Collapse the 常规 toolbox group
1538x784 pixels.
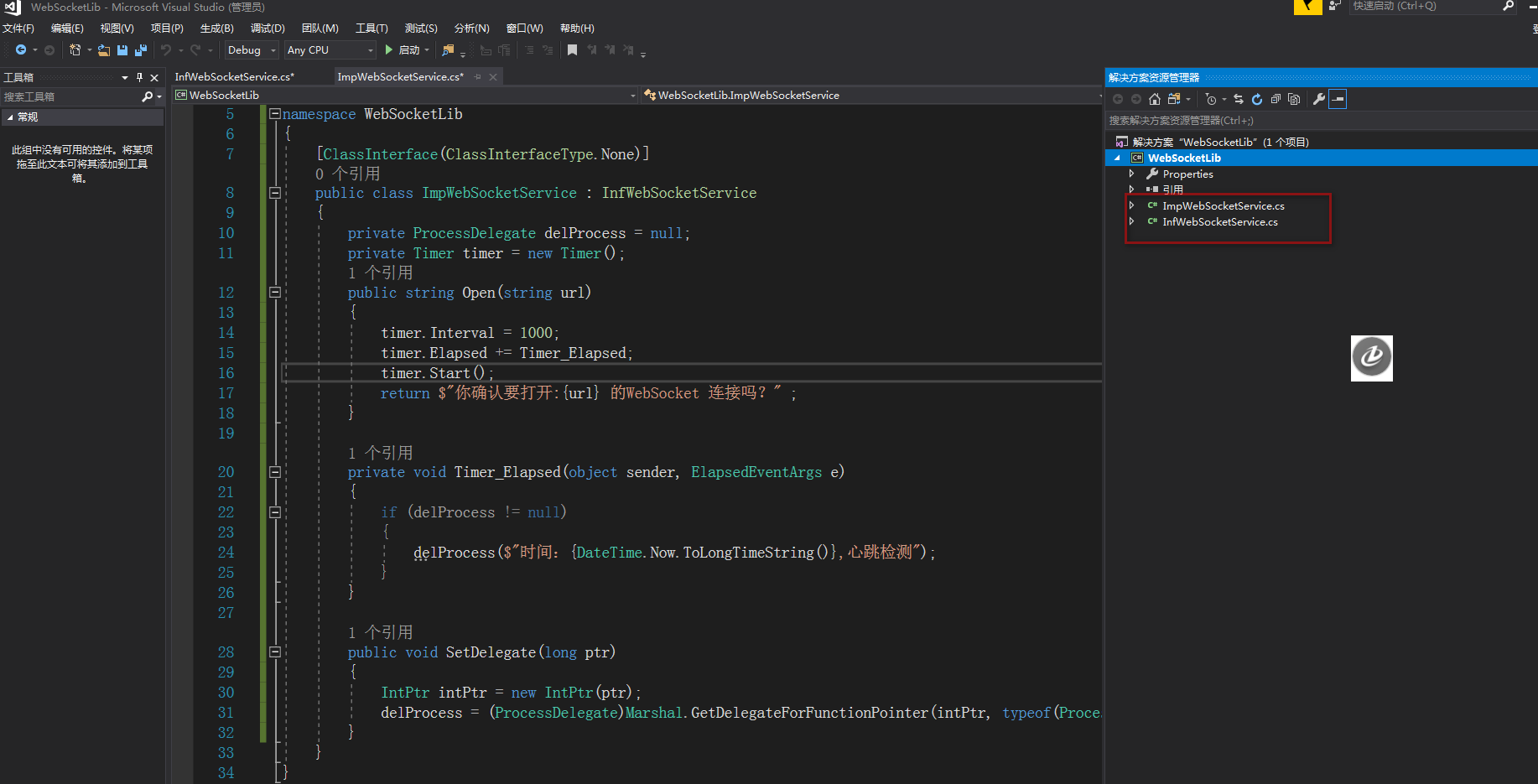pos(10,117)
